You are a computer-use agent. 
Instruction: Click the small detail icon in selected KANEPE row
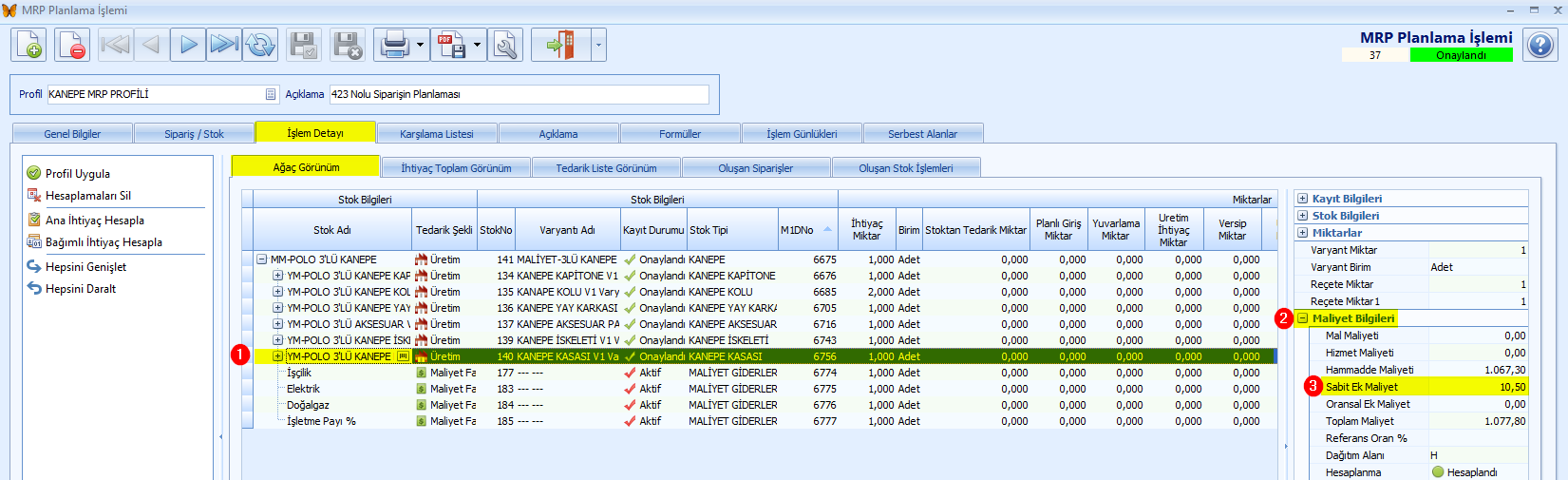pos(403,356)
